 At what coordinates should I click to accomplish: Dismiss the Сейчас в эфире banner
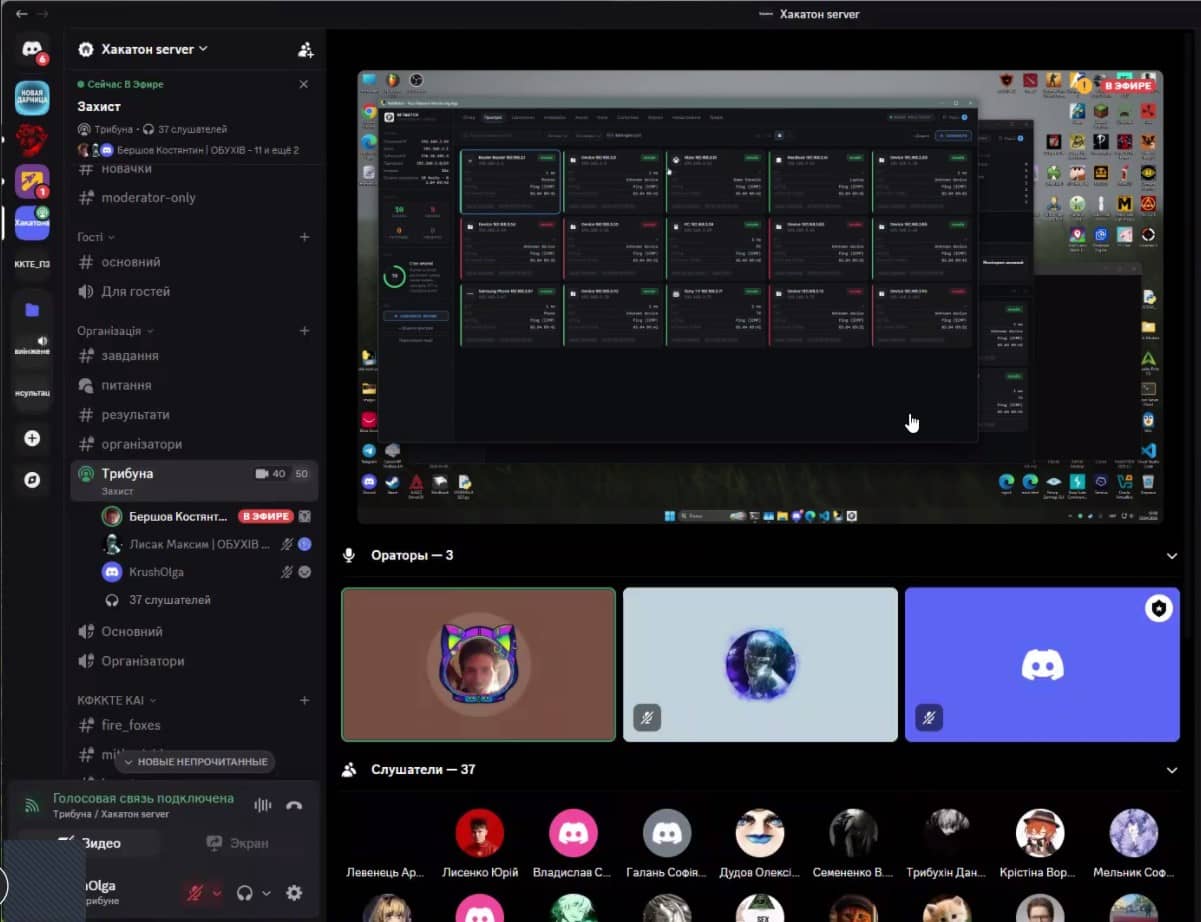(304, 84)
